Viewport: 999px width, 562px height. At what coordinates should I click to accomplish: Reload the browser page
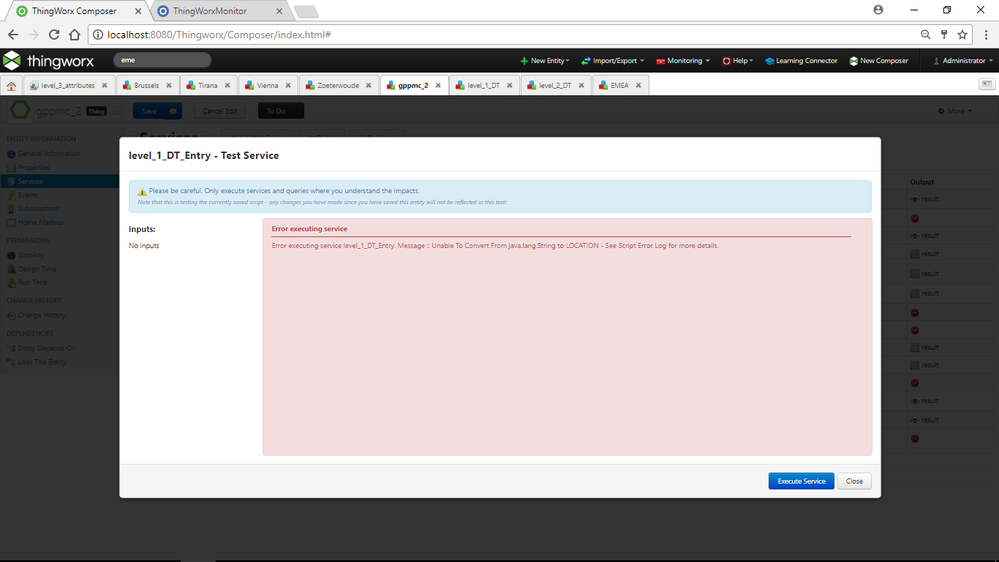(x=54, y=34)
